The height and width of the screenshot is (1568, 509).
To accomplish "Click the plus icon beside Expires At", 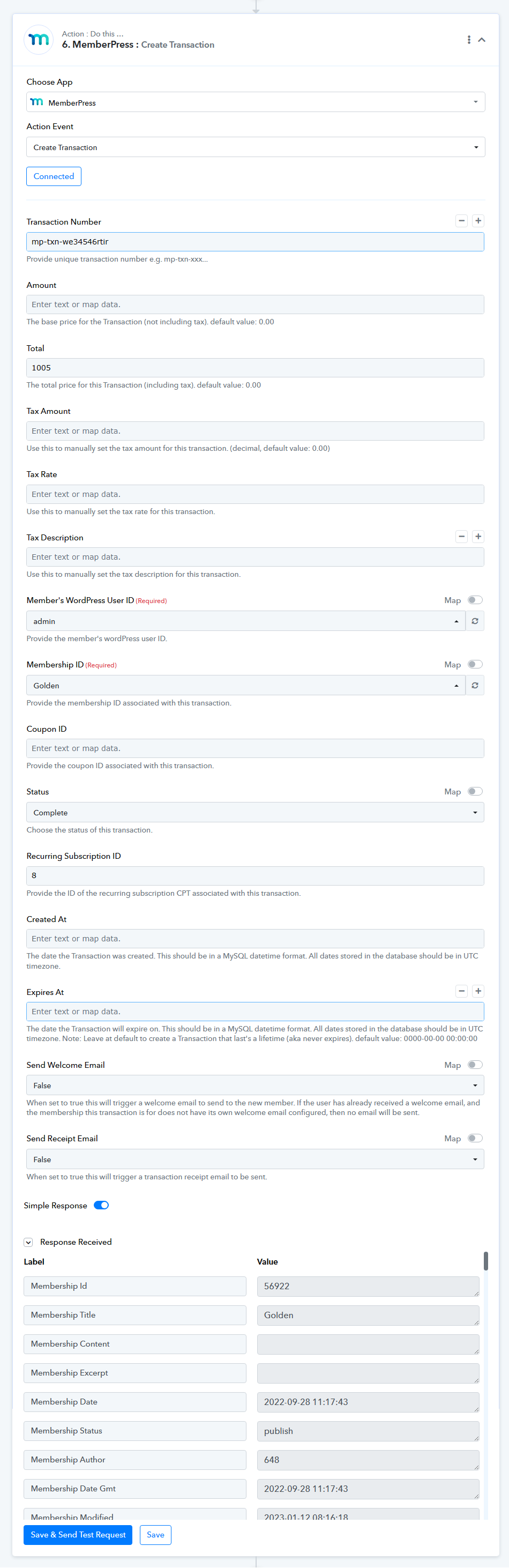I will click(x=478, y=991).
